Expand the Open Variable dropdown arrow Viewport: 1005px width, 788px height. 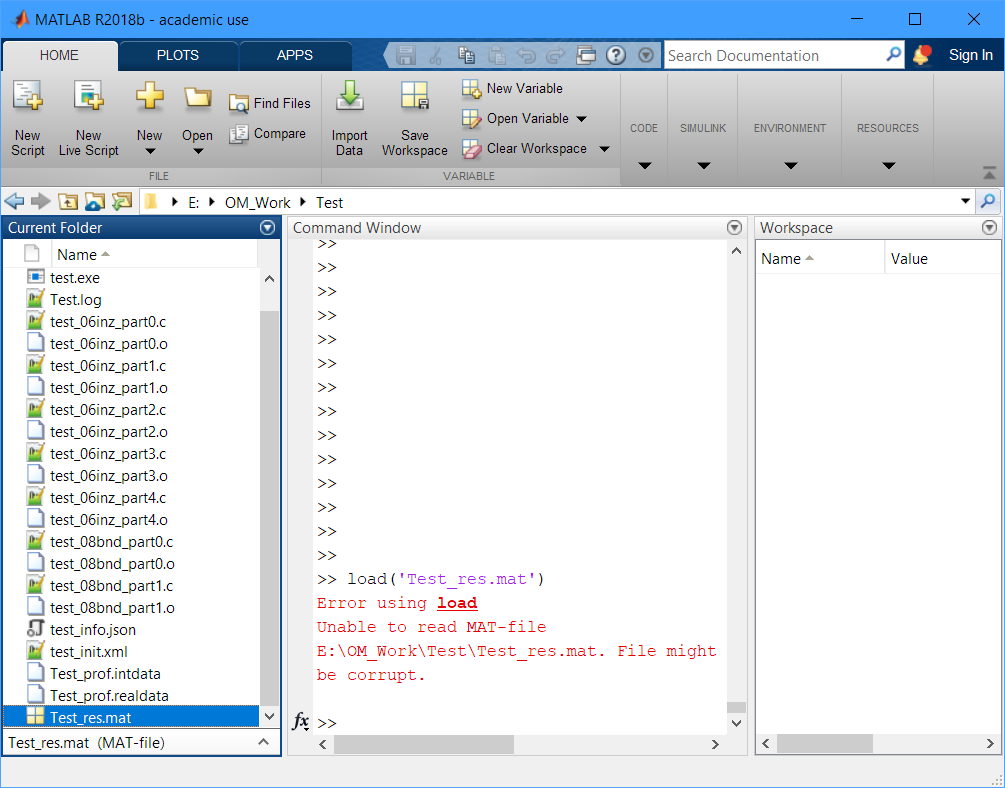[581, 119]
